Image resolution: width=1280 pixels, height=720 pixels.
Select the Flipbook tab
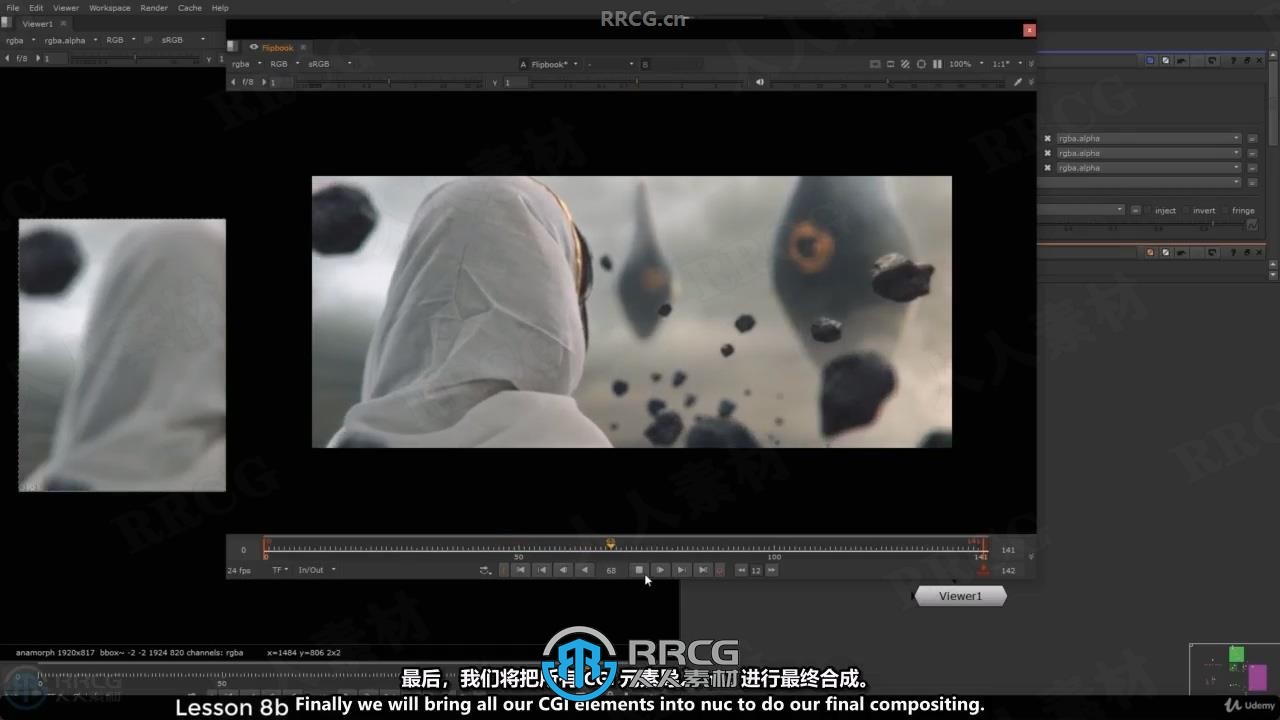coord(277,47)
